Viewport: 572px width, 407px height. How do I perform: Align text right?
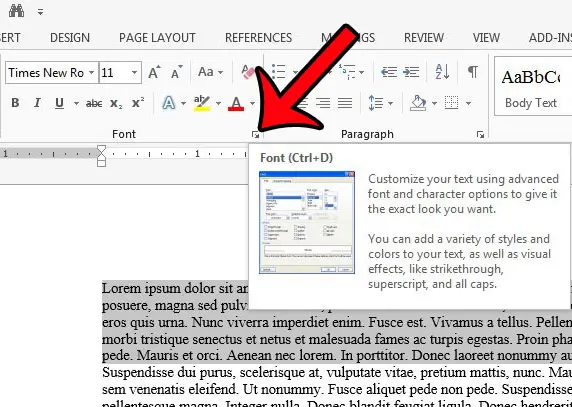[x=323, y=103]
